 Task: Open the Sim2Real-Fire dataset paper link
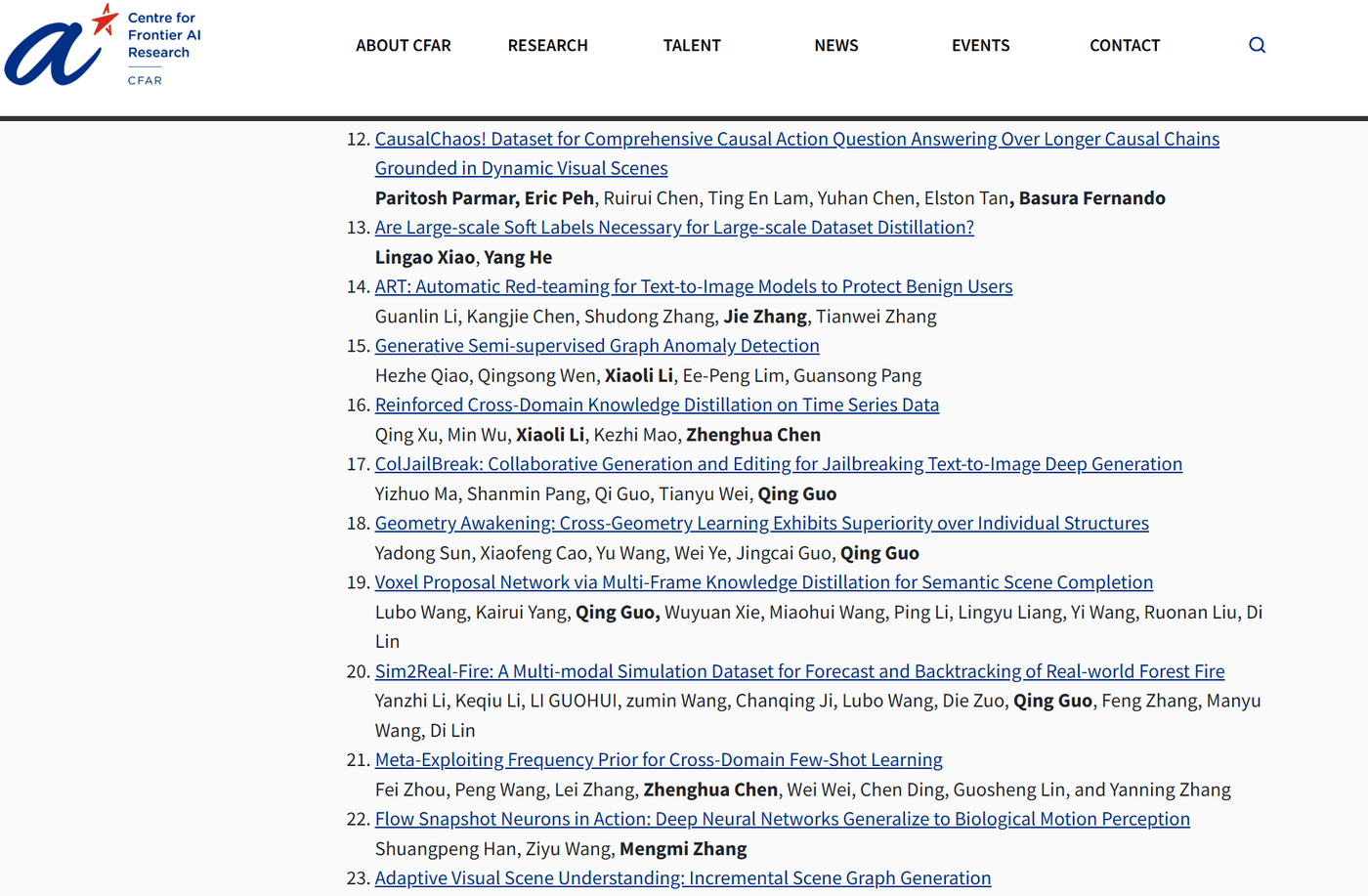pos(800,671)
